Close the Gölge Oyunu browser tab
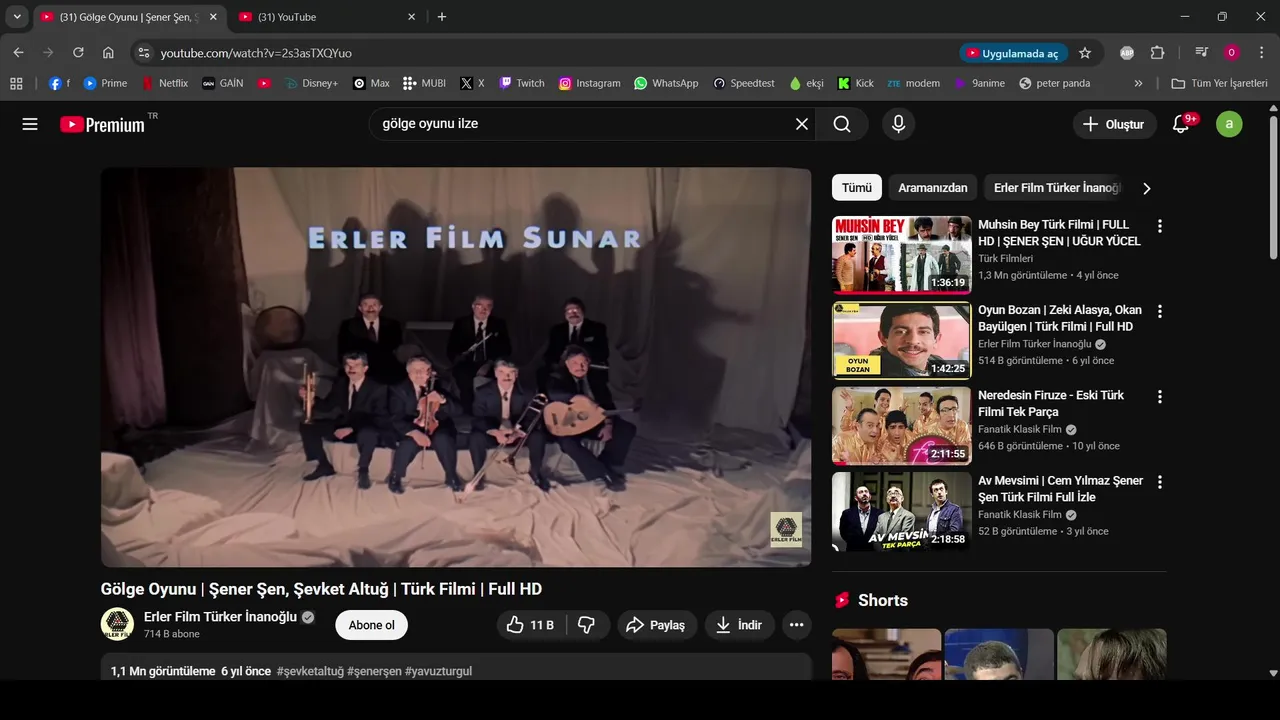 [212, 17]
